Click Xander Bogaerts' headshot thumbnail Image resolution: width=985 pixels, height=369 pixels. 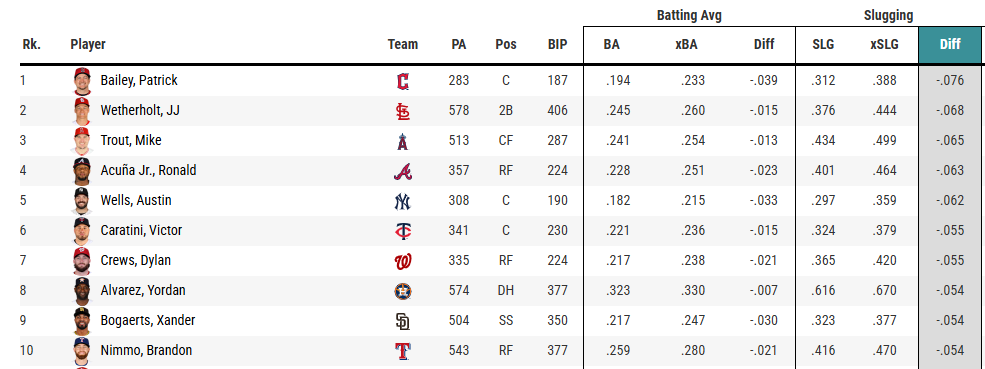[x=82, y=321]
